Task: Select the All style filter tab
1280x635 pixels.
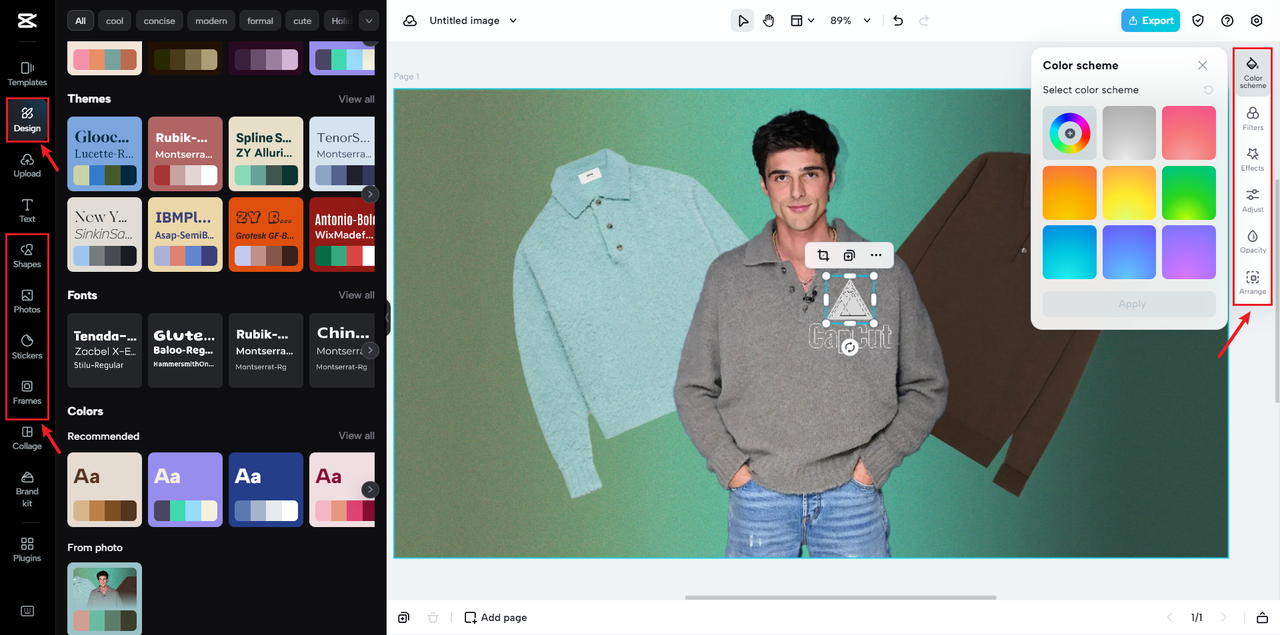Action: tap(81, 20)
